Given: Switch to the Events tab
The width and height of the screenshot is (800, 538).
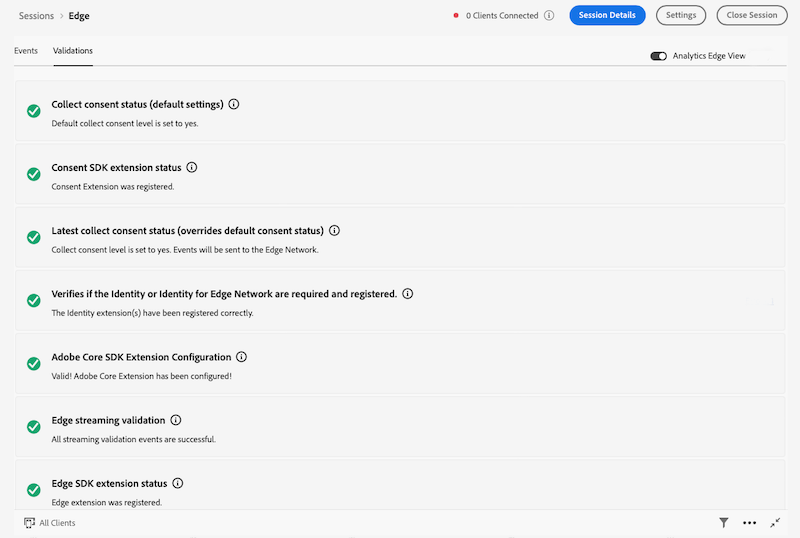Looking at the screenshot, I should (x=26, y=50).
